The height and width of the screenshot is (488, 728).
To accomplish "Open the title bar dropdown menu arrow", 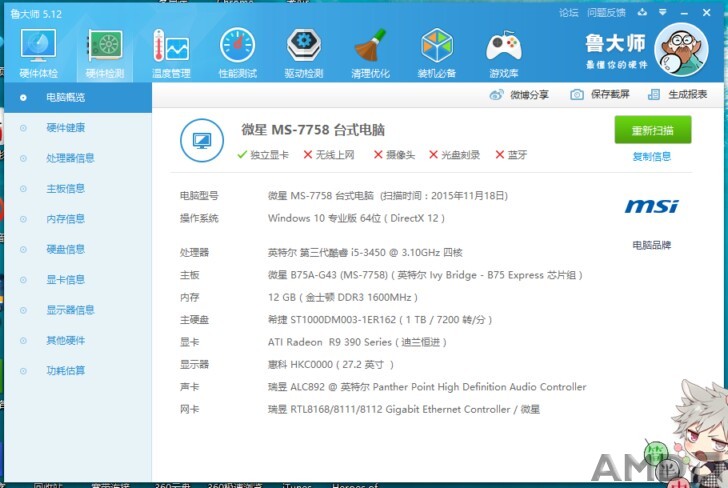I will [x=663, y=13].
